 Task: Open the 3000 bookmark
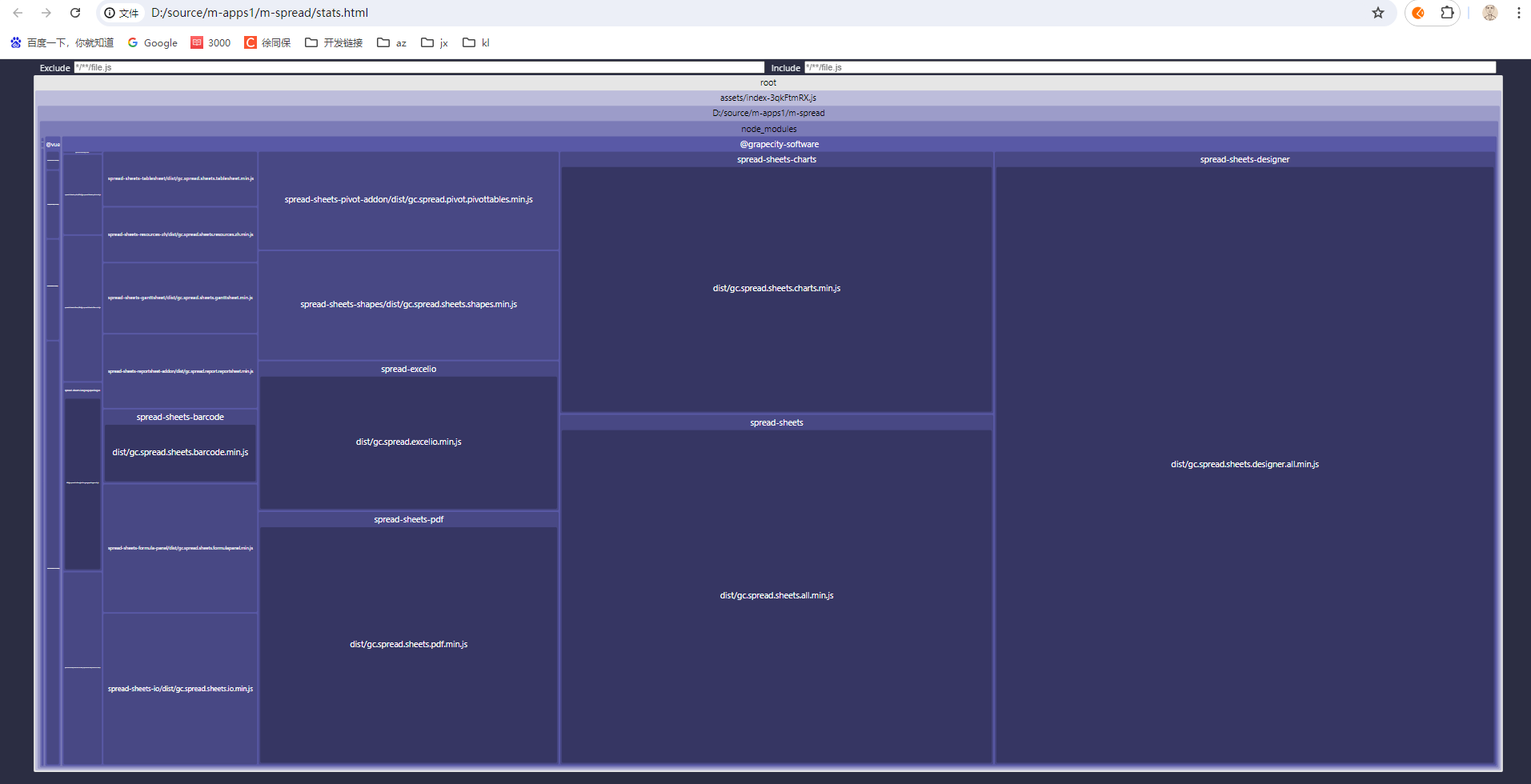pyautogui.click(x=210, y=42)
